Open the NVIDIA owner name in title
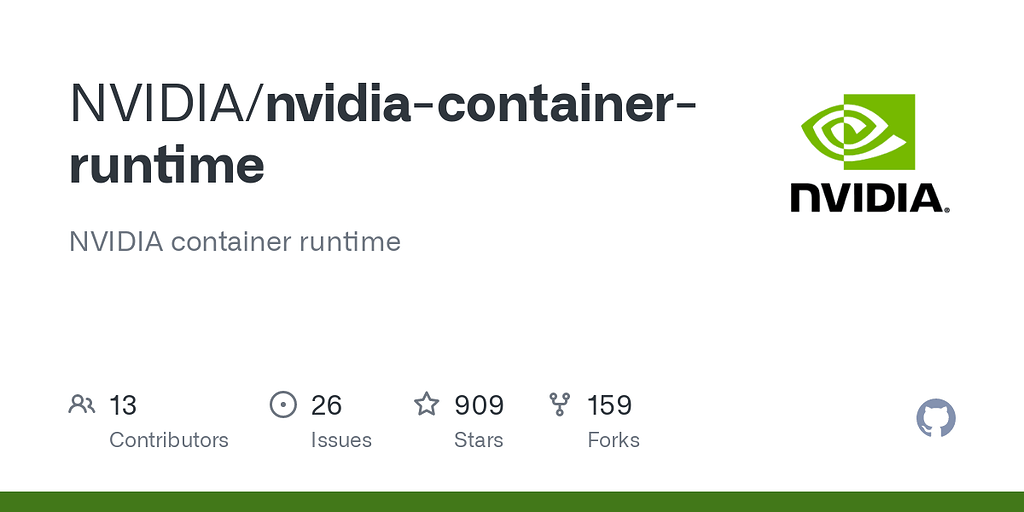 (x=160, y=103)
